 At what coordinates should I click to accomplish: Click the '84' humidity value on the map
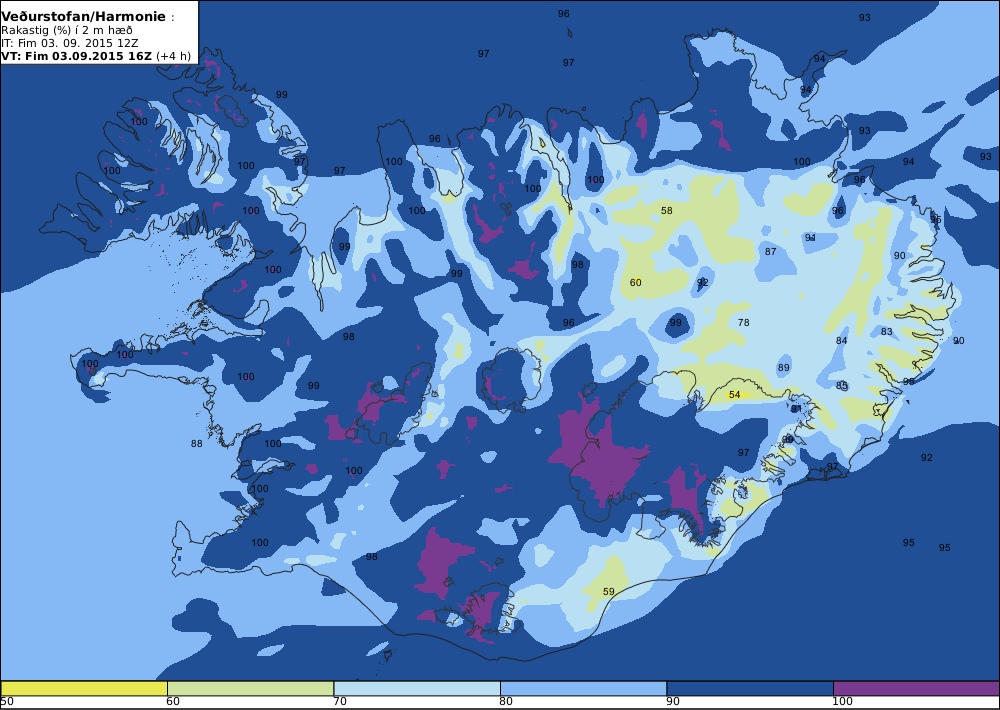(842, 340)
